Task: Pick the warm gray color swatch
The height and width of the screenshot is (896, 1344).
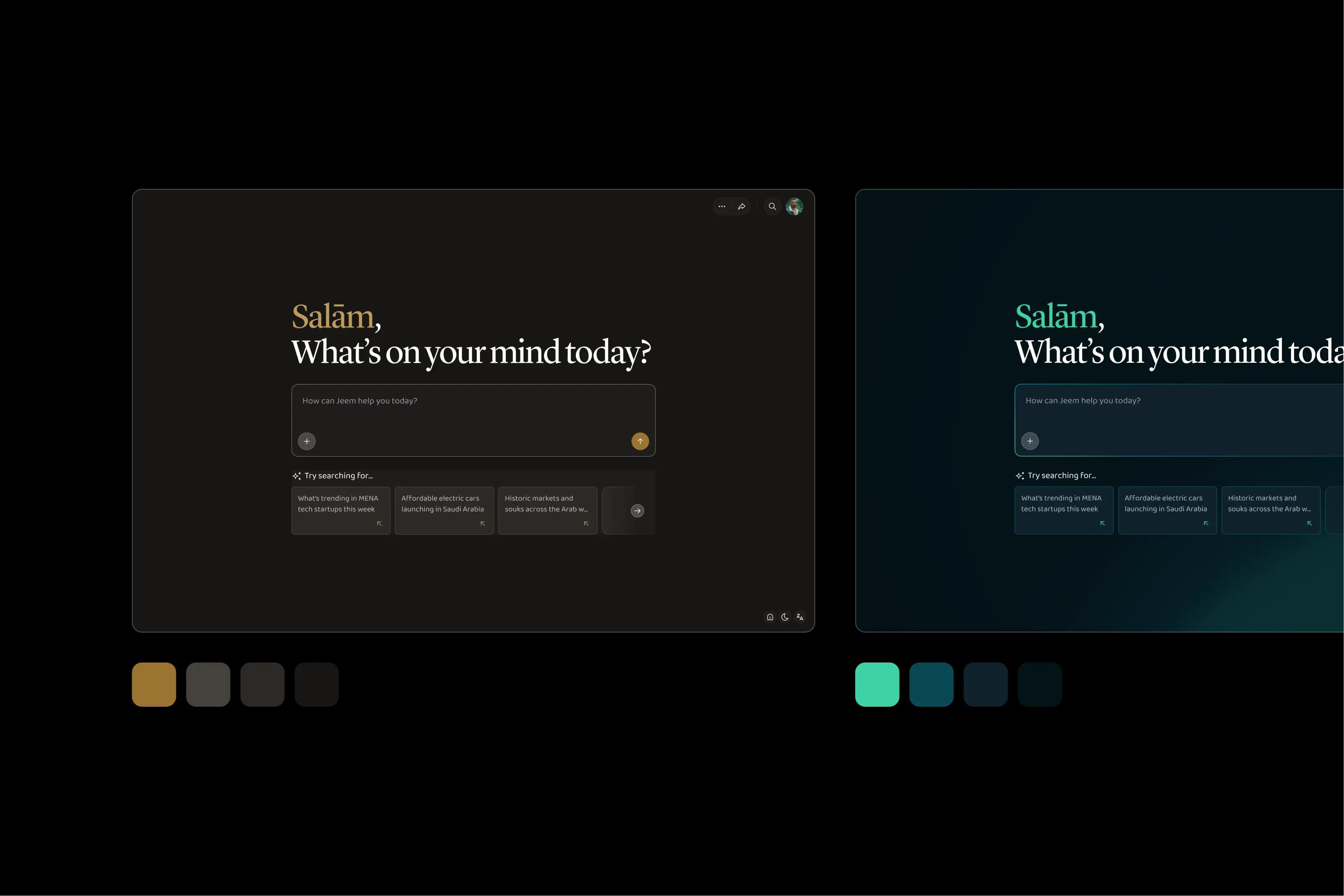Action: (x=208, y=685)
